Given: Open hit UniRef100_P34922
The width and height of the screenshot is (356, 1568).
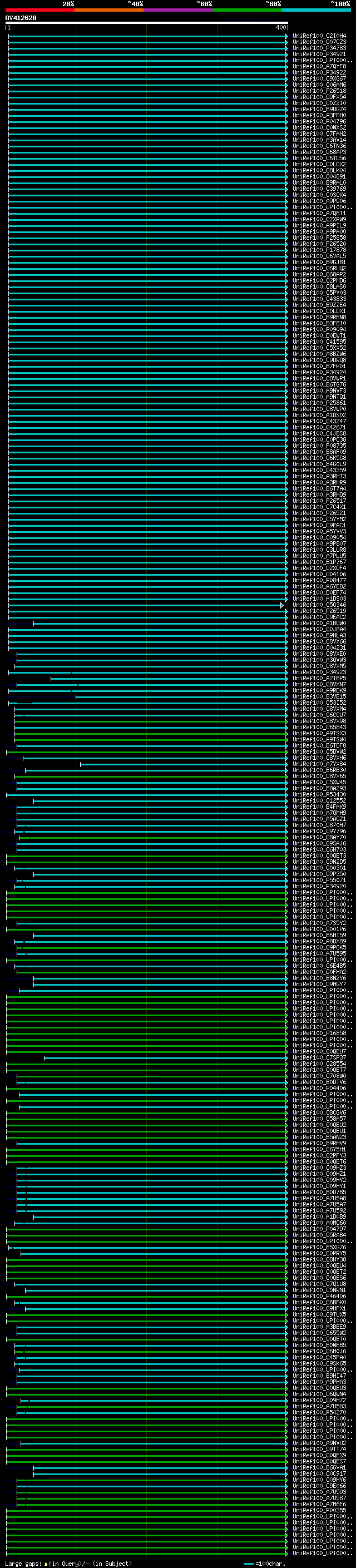Looking at the screenshot, I should [x=319, y=72].
